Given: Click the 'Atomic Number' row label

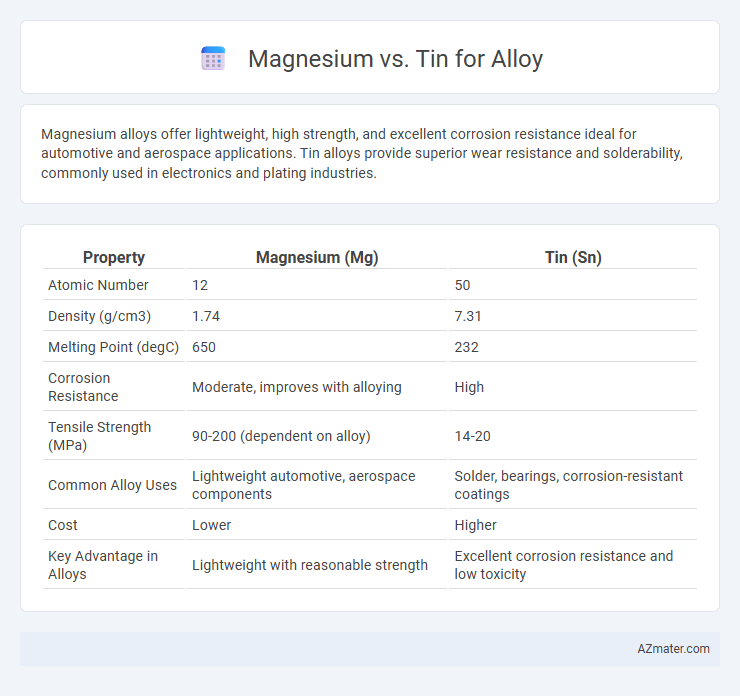Looking at the screenshot, I should pos(98,285).
